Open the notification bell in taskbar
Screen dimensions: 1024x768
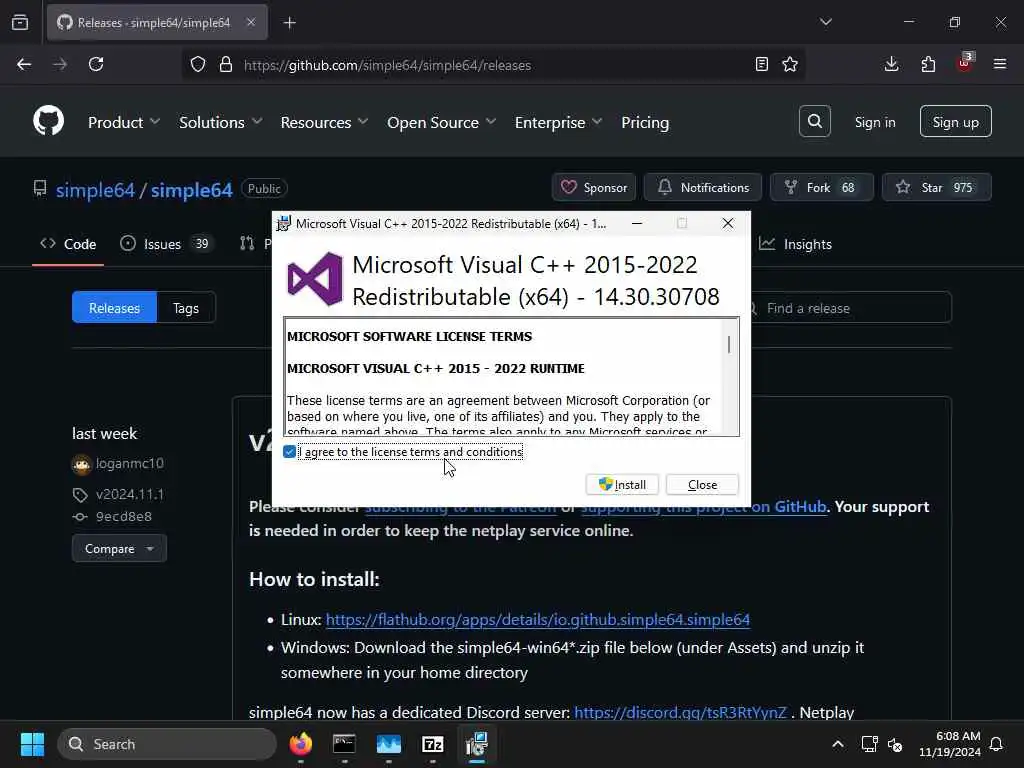point(997,744)
